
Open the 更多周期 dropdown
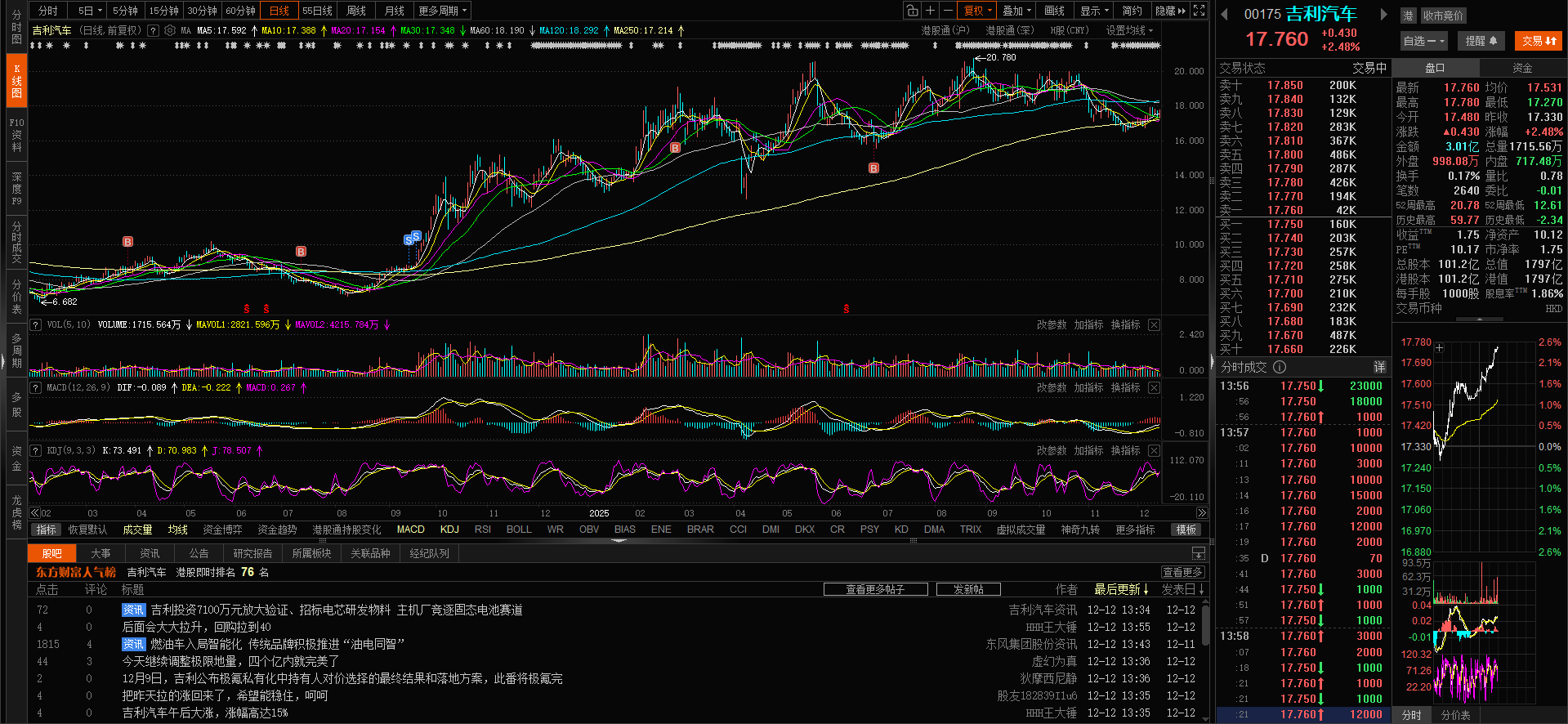pos(442,11)
